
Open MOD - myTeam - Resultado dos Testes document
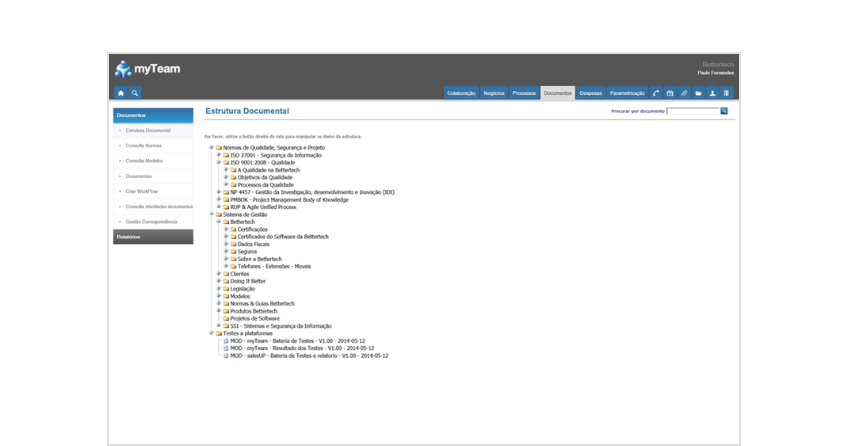click(x=301, y=348)
